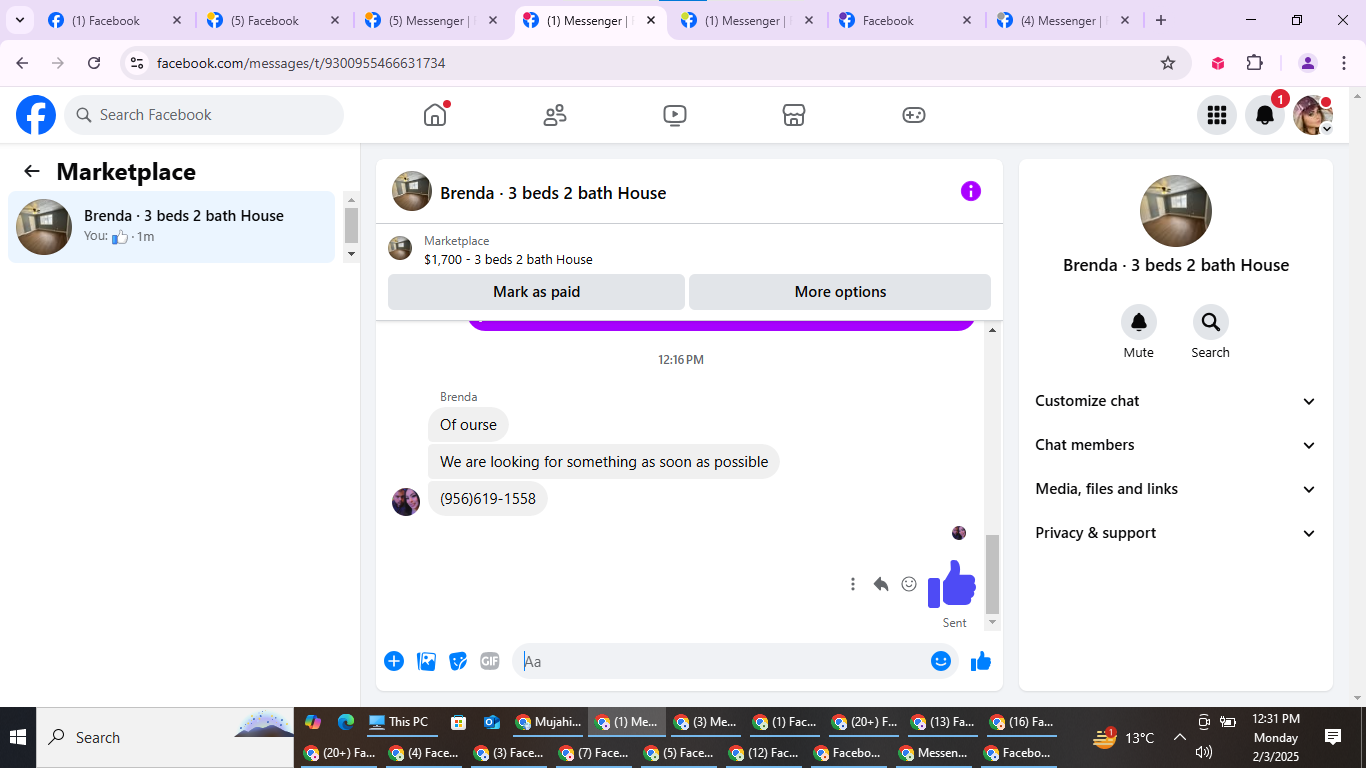Expand Media, files and links section
The image size is (1366, 768).
(1176, 489)
